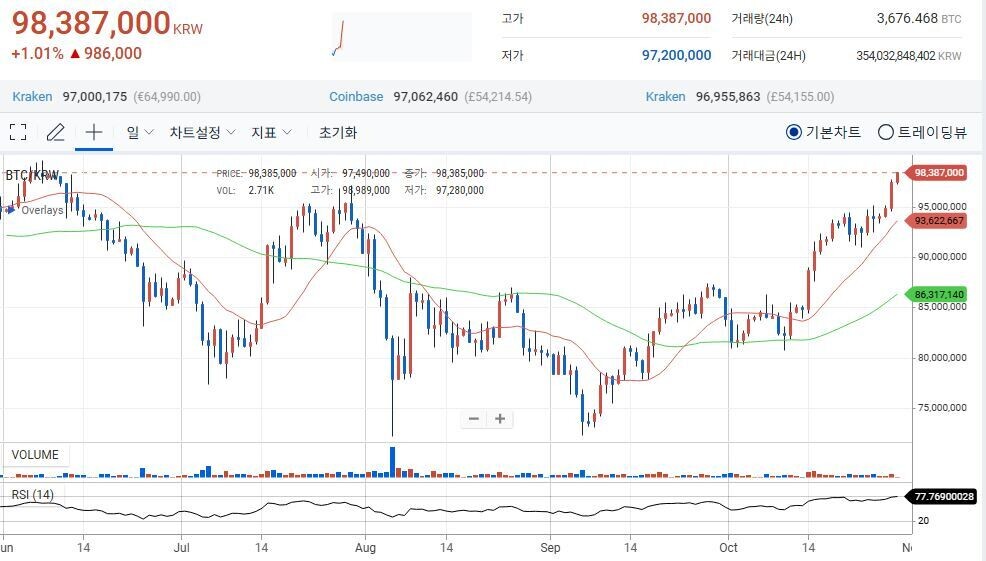
Task: Zoom out the chart with minus button
Action: pyautogui.click(x=474, y=419)
